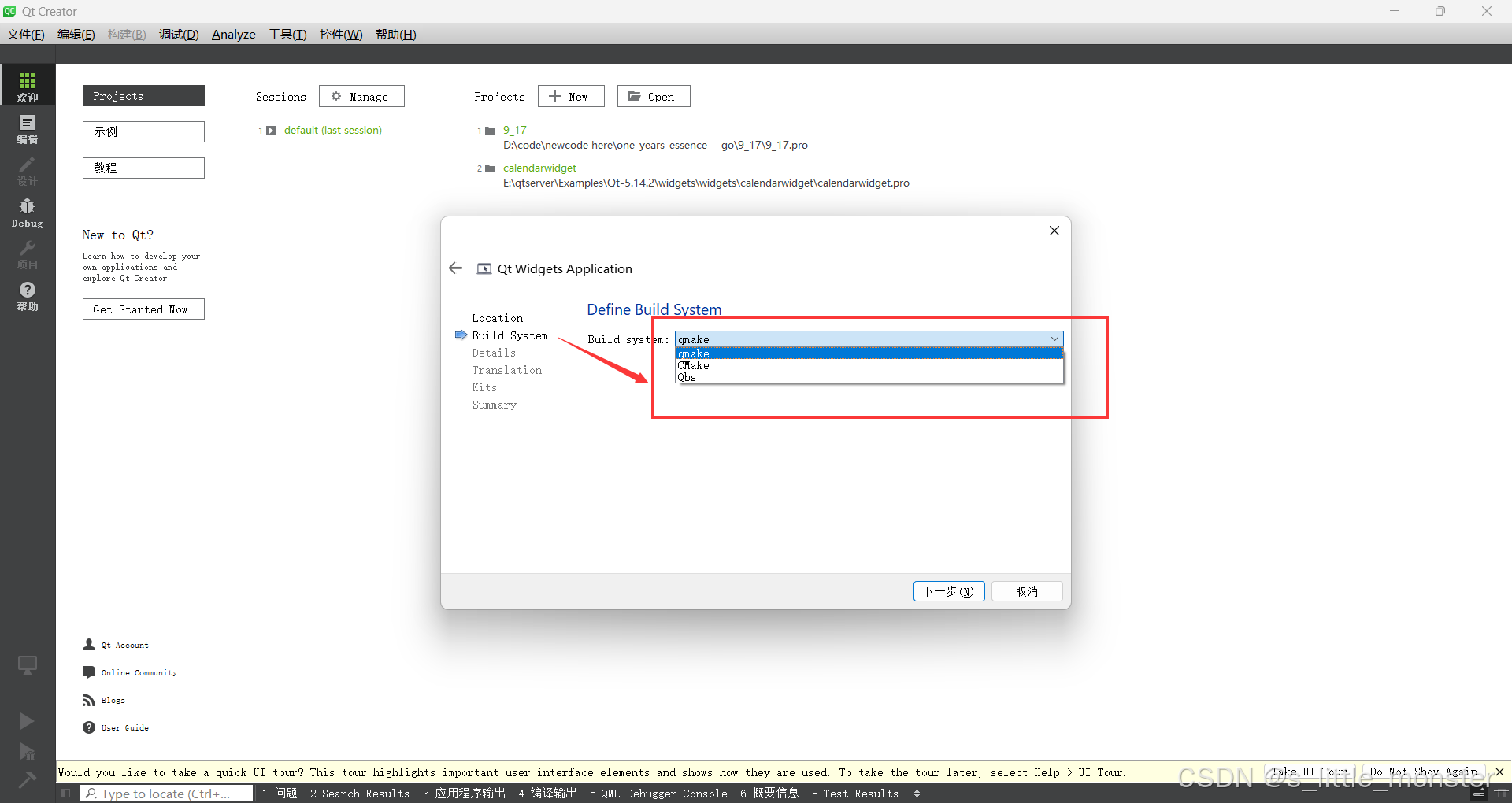Open the recent project 9_17
The width and height of the screenshot is (1512, 803).
click(515, 131)
